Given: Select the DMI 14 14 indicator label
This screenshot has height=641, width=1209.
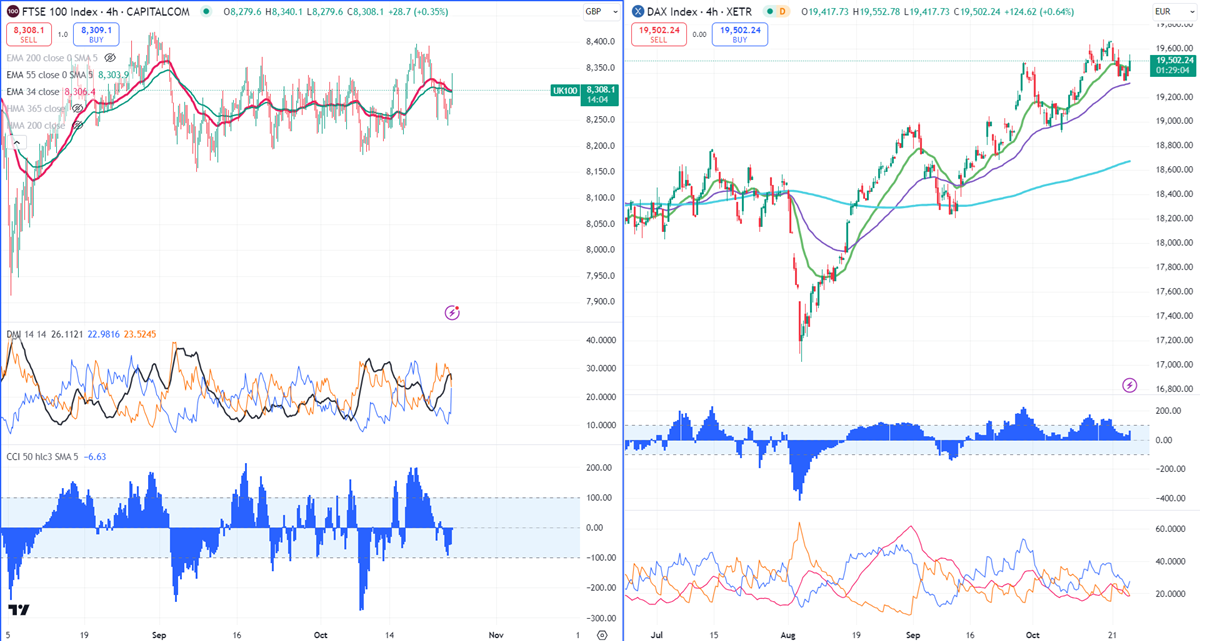Looking at the screenshot, I should (24, 333).
